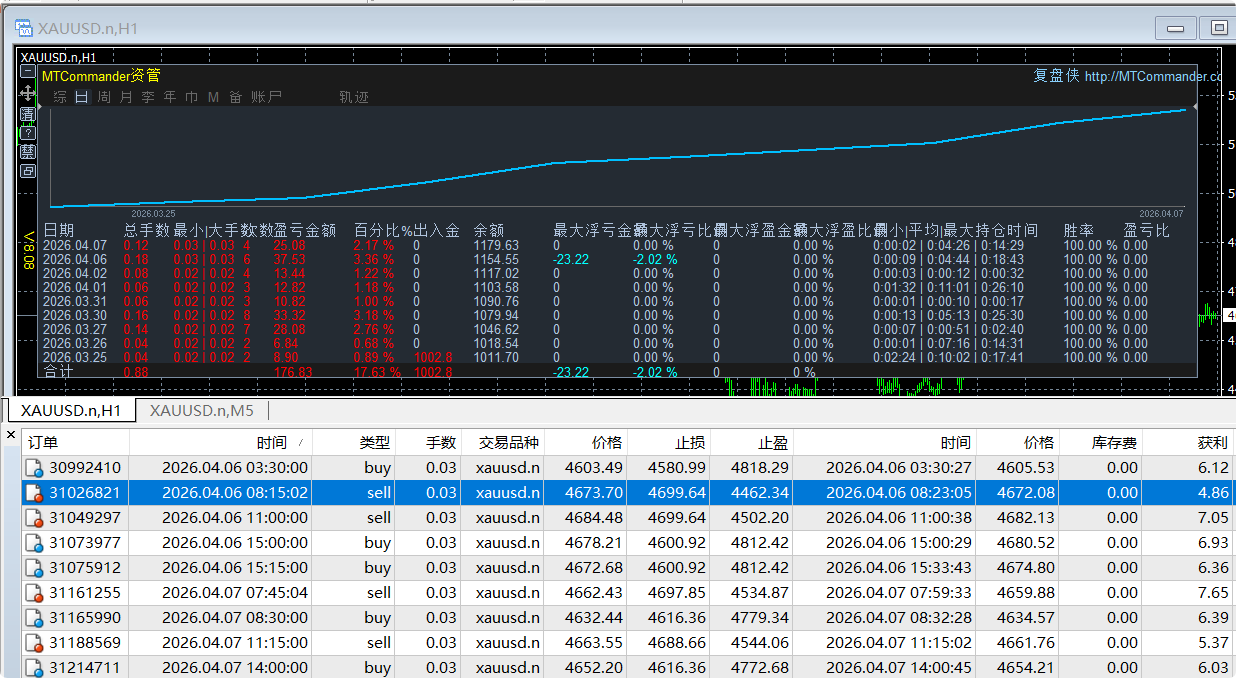
Task: Select the crosshair move tool on left toolbar
Action: pos(27,95)
